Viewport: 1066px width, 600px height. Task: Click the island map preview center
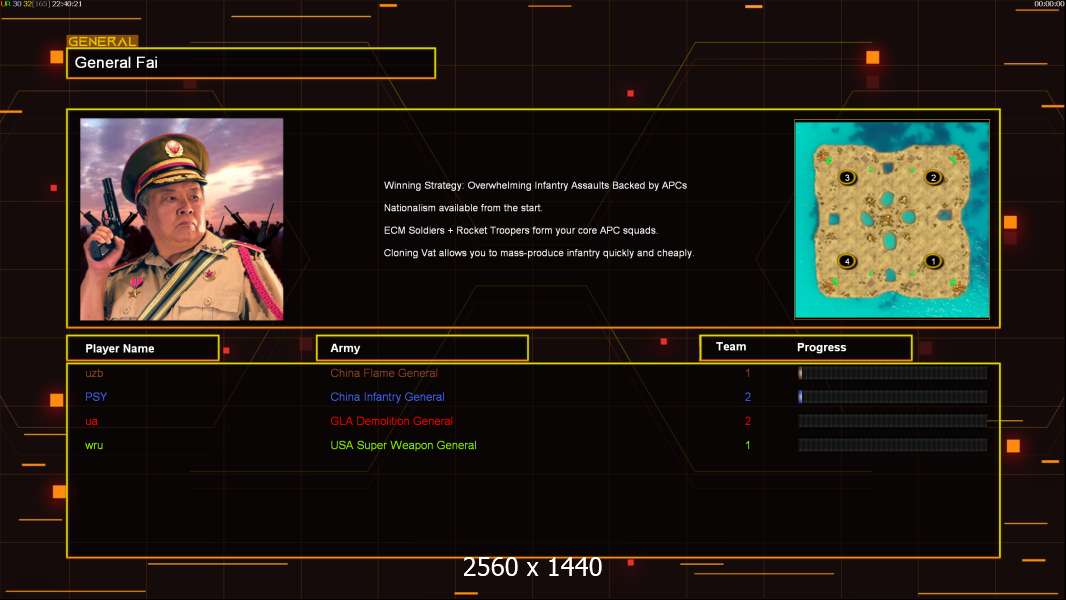[x=892, y=219]
